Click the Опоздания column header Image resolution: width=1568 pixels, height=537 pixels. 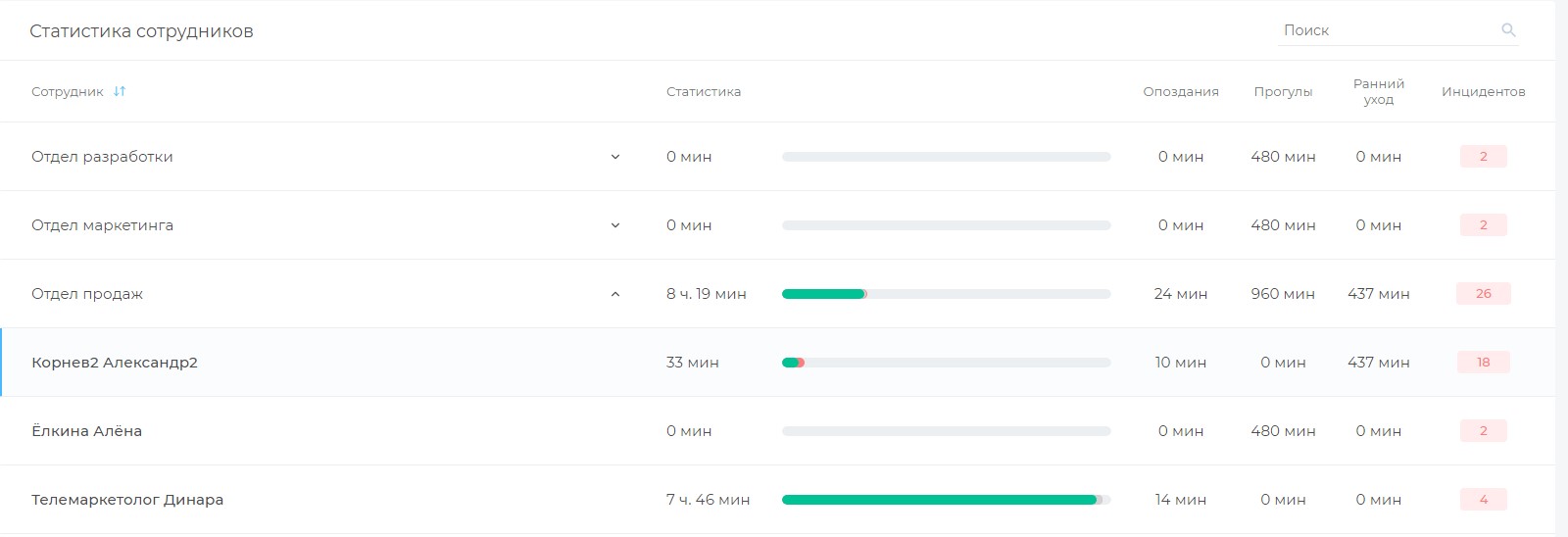1181,91
